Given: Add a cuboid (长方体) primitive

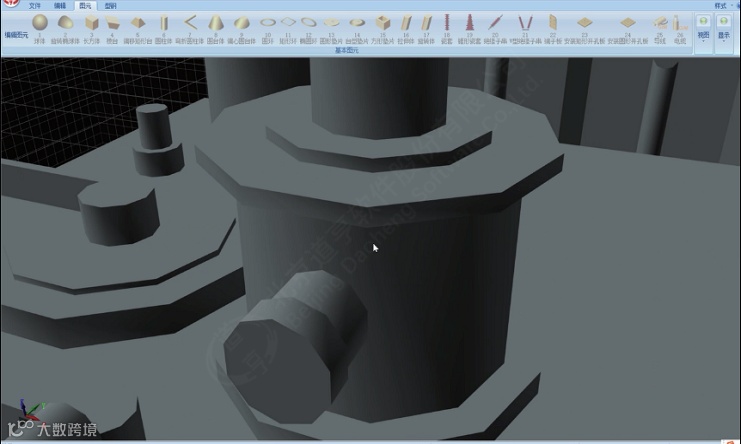Looking at the screenshot, I should point(92,28).
